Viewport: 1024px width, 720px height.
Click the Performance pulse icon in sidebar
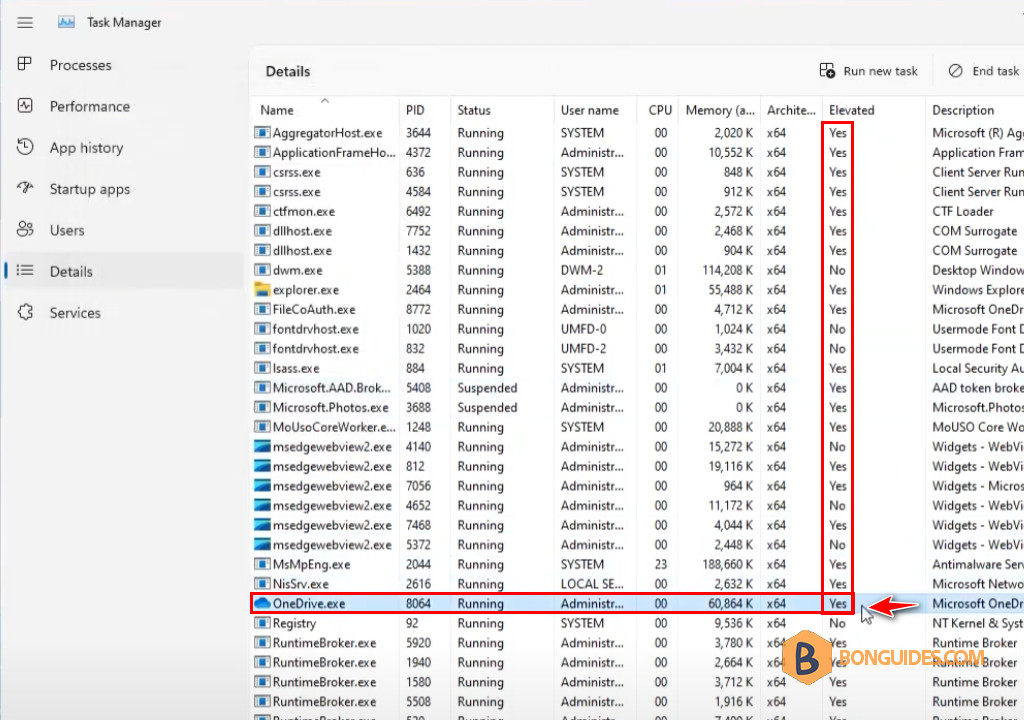point(25,106)
